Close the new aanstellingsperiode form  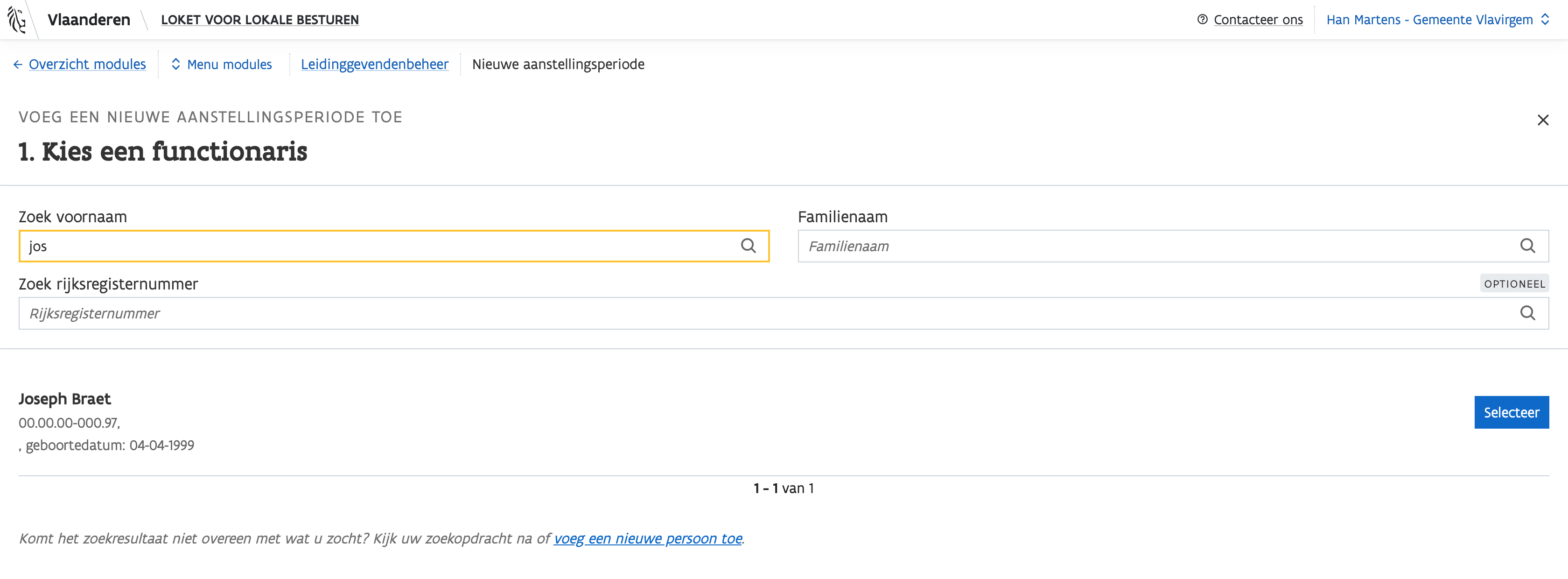click(1542, 120)
